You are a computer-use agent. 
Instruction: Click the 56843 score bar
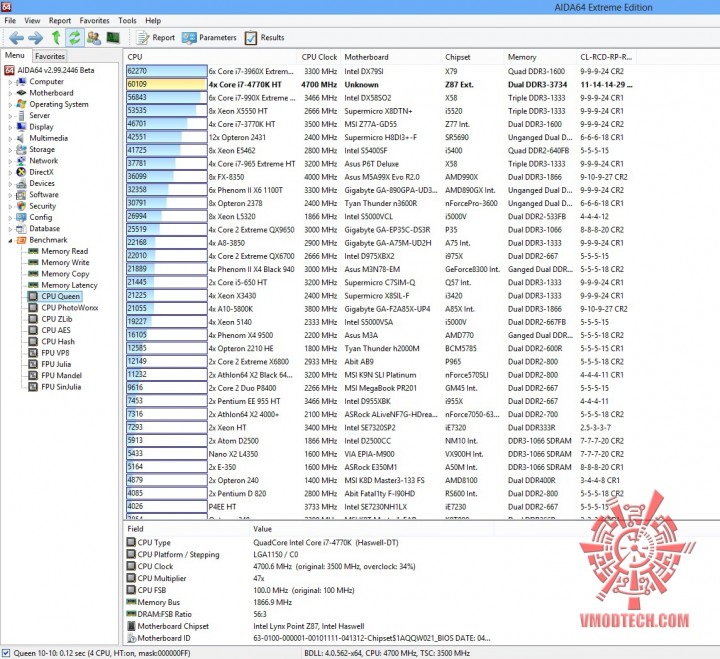[166, 97]
